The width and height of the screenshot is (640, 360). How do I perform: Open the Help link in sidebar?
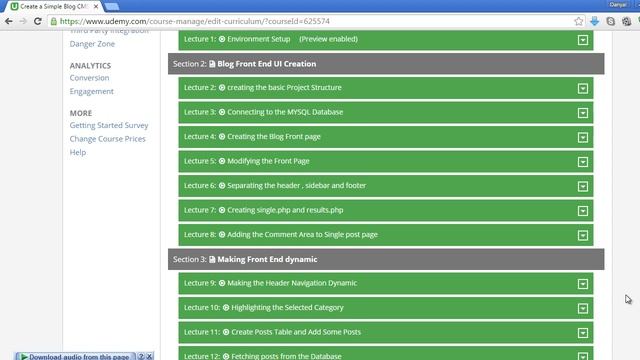78,152
